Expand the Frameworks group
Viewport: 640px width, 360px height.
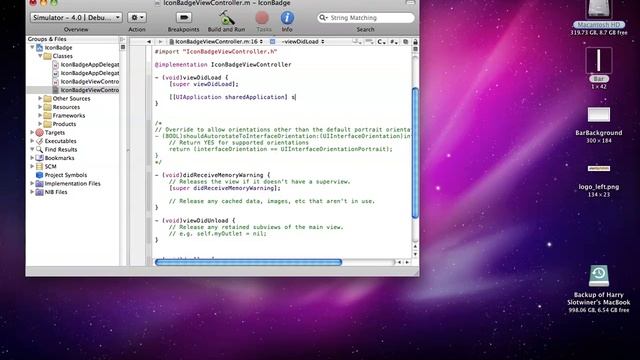click(40, 116)
